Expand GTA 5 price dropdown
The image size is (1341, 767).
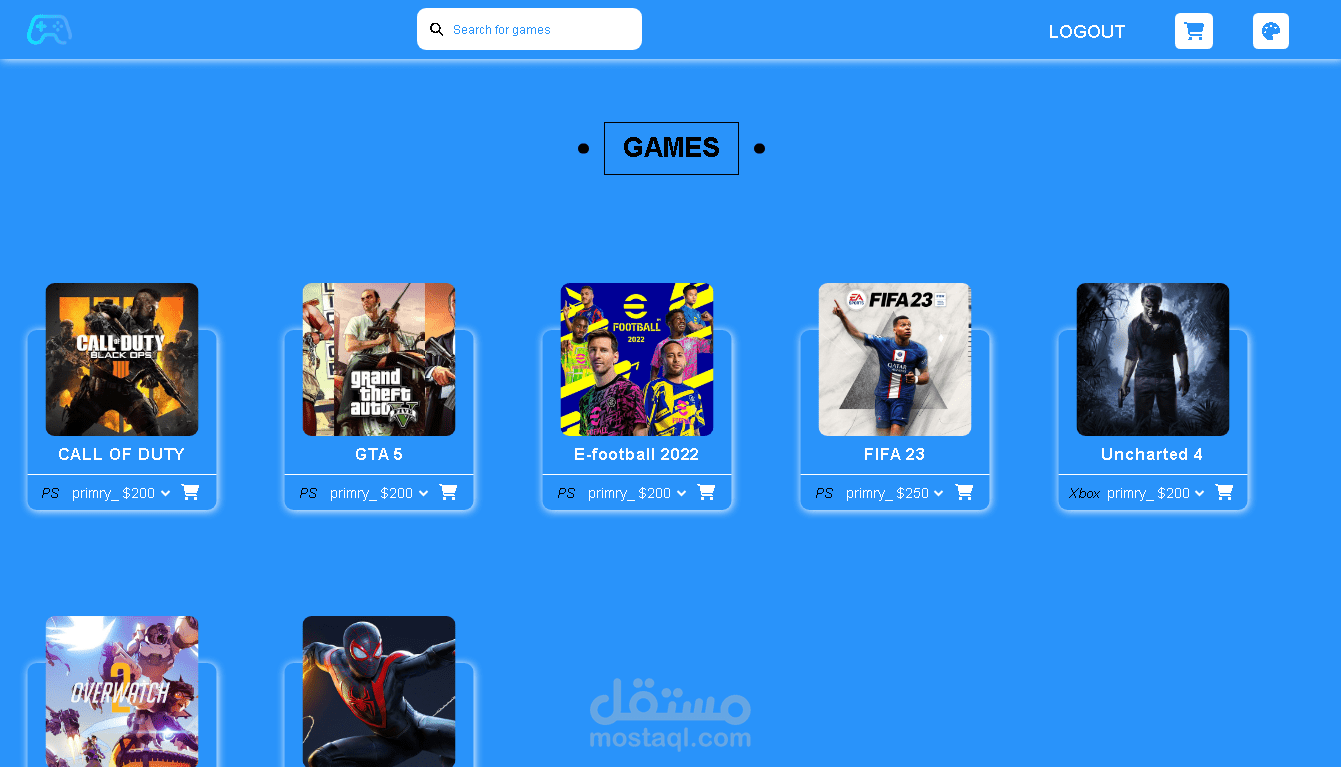[x=379, y=493]
